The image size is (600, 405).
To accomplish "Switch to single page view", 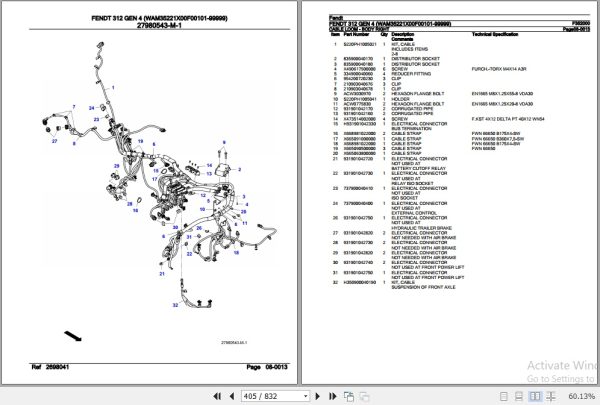I will tap(504, 396).
